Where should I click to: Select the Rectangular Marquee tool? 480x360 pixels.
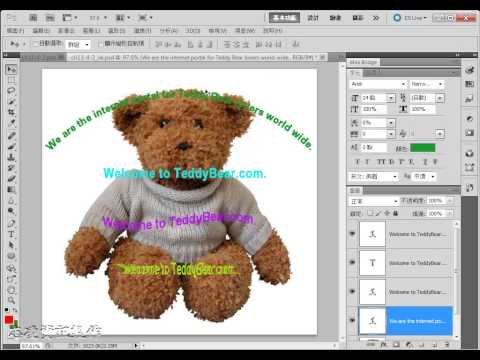pos(11,80)
